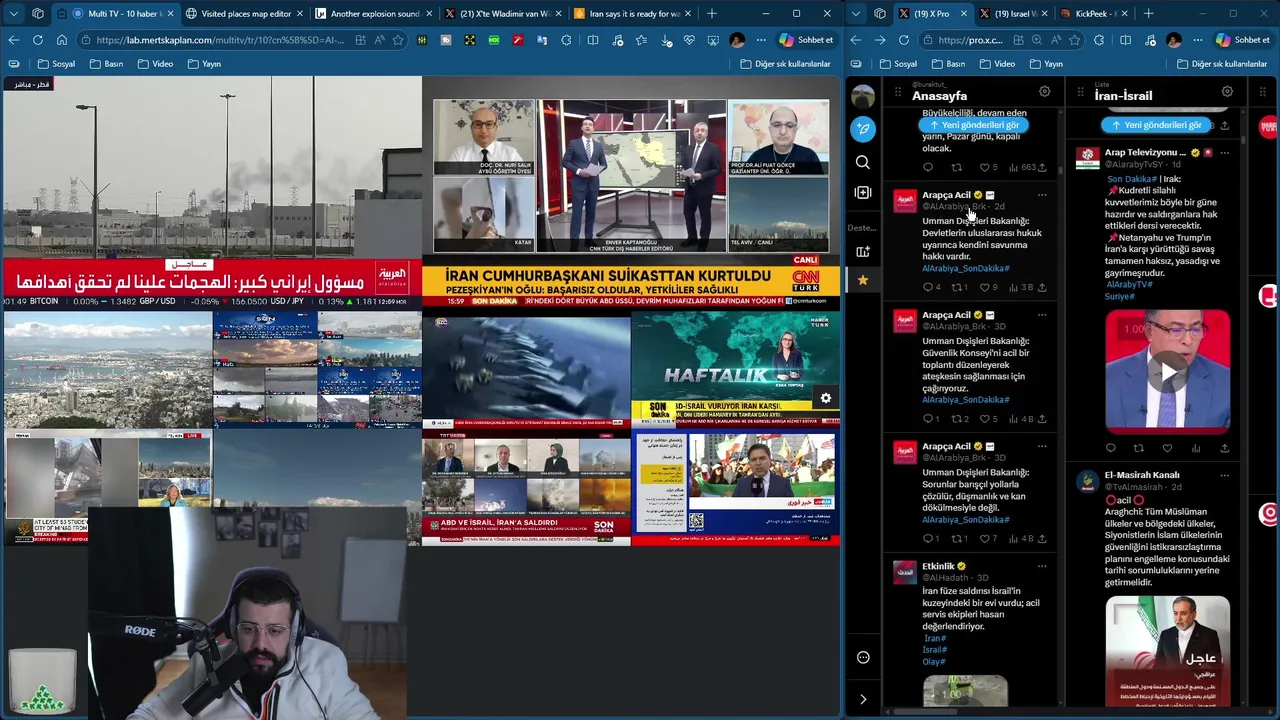The width and height of the screenshot is (1280, 720).
Task: Open the Suriye# hashtag link
Action: 1120,296
